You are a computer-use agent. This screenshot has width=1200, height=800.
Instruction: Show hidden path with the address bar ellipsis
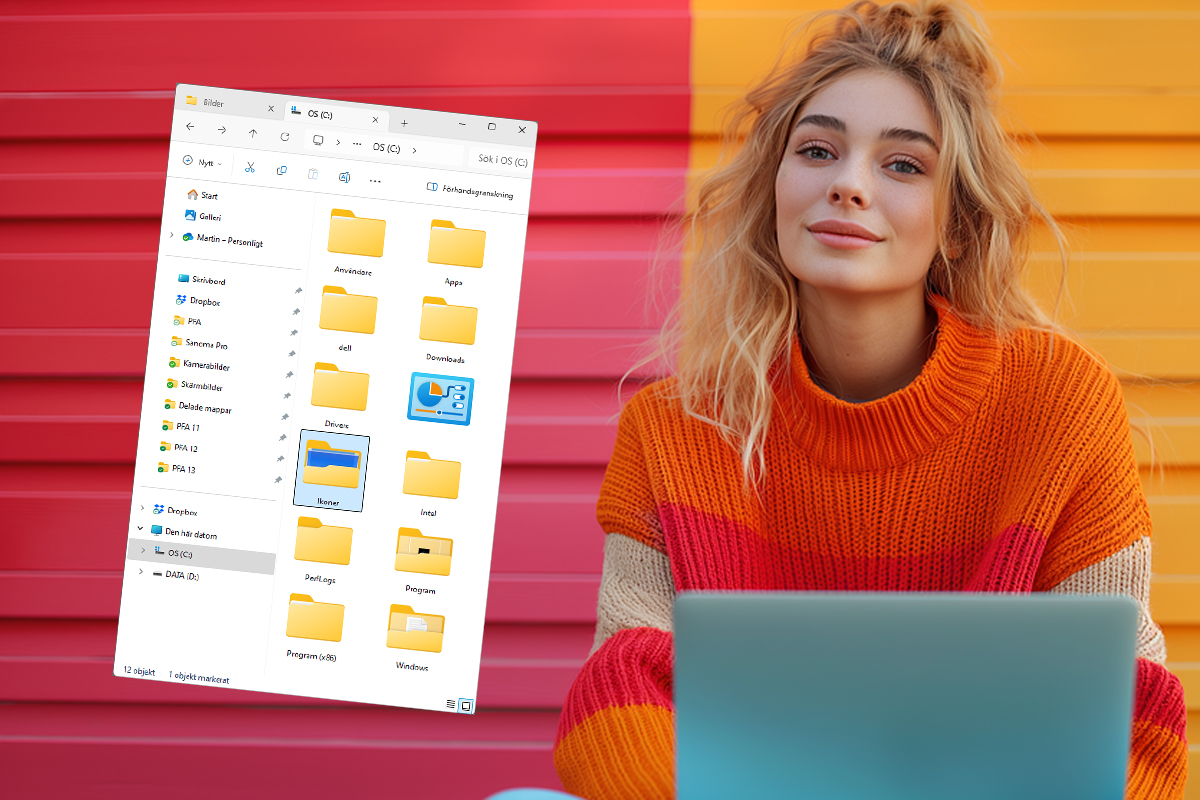click(357, 144)
